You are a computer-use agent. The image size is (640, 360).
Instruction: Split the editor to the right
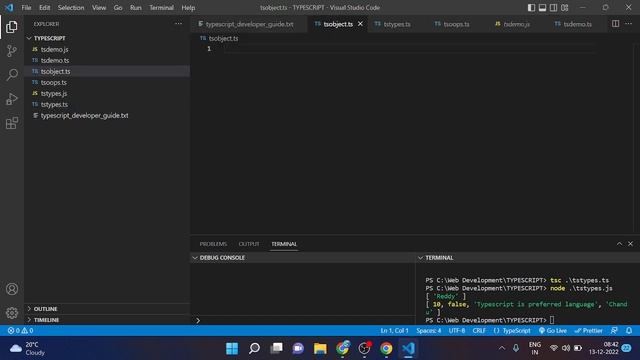click(x=615, y=24)
